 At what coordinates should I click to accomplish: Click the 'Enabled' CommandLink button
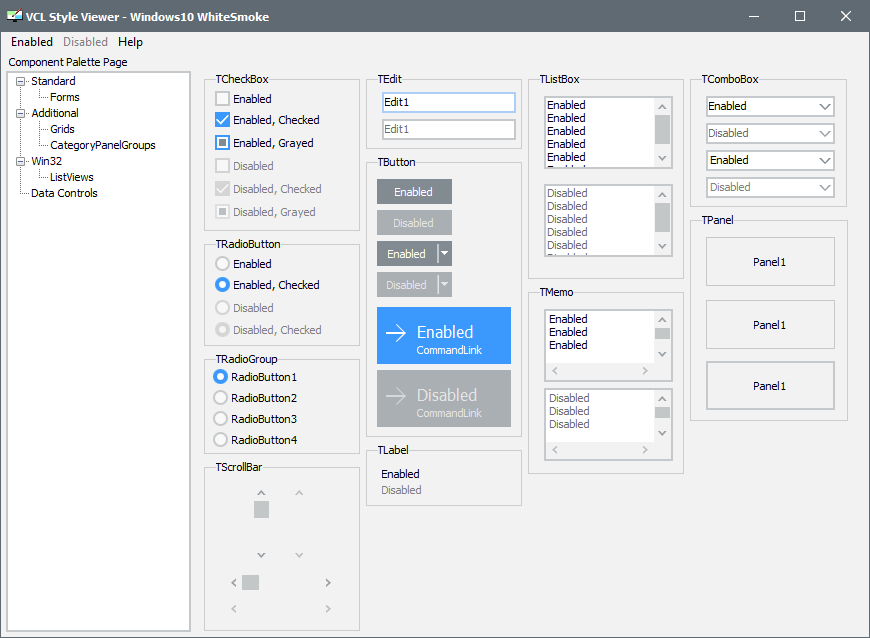click(444, 336)
